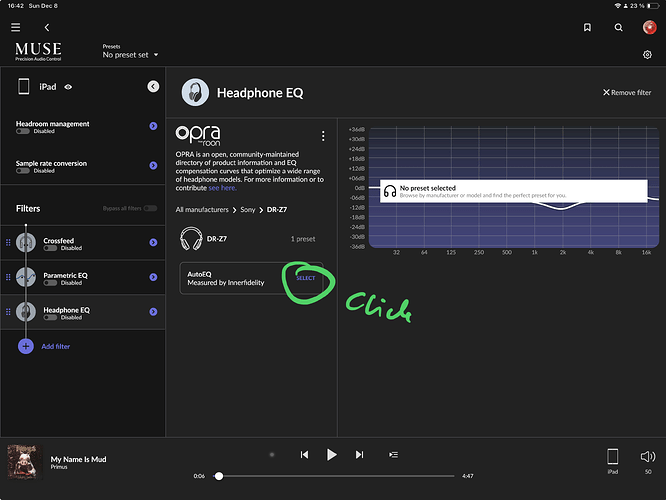Click Remove filter button
The height and width of the screenshot is (500, 666).
(627, 93)
